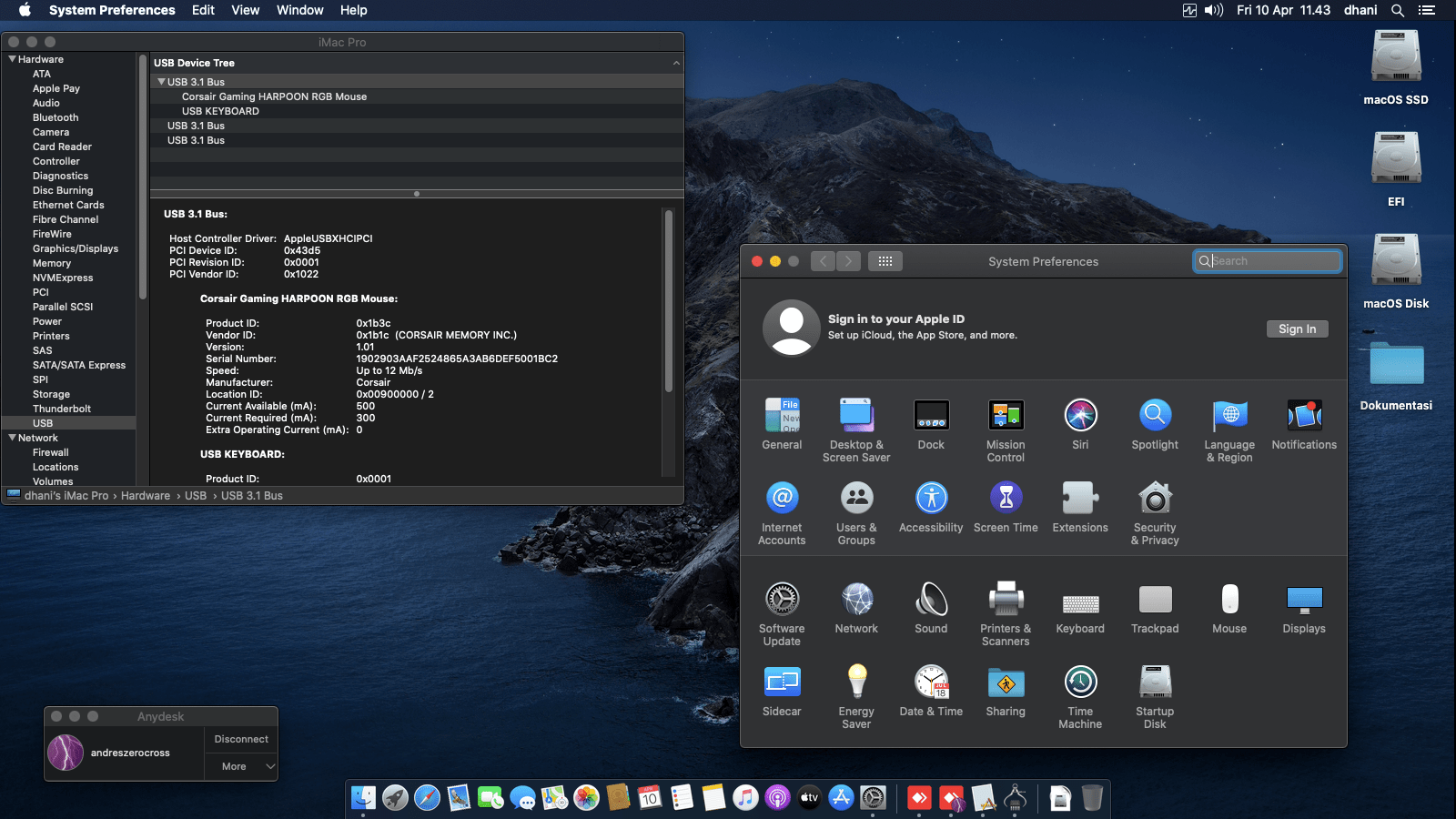The width and height of the screenshot is (1456, 819).
Task: Open the Help menu in menu bar
Action: pyautogui.click(x=354, y=10)
